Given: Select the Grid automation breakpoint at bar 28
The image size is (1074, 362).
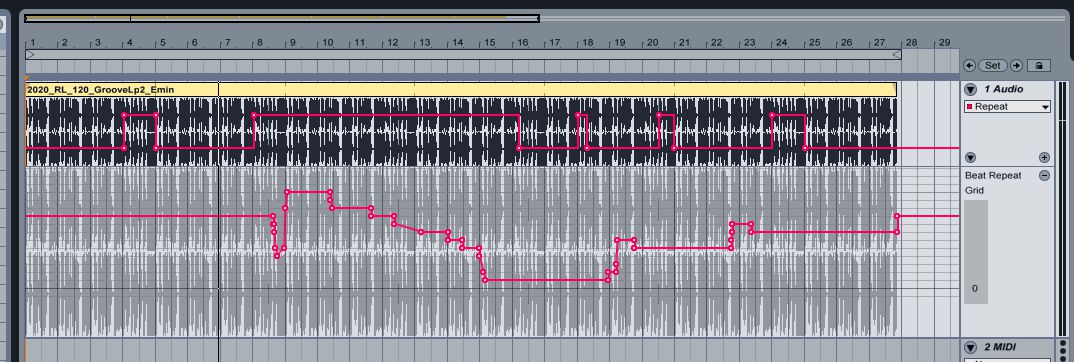Looking at the screenshot, I should [x=897, y=216].
